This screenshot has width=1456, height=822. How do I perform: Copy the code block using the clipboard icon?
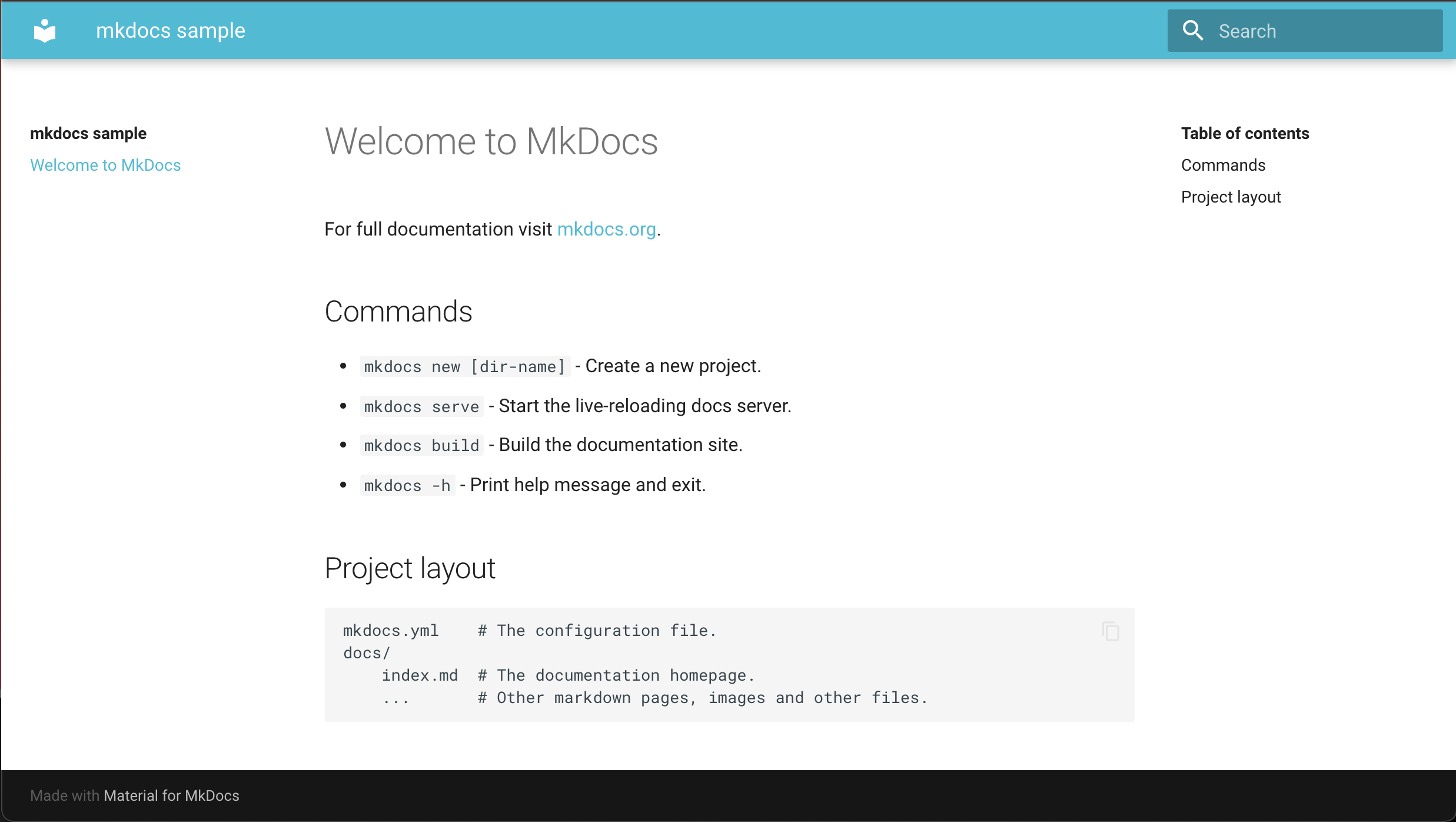1109,631
